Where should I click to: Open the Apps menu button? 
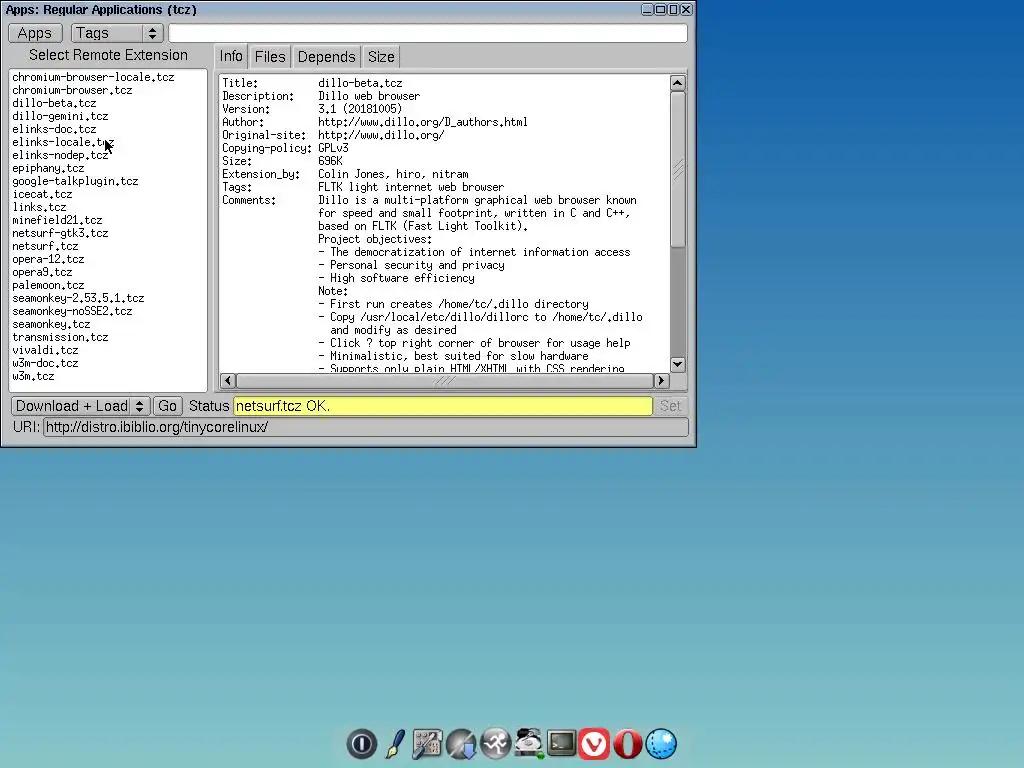35,33
